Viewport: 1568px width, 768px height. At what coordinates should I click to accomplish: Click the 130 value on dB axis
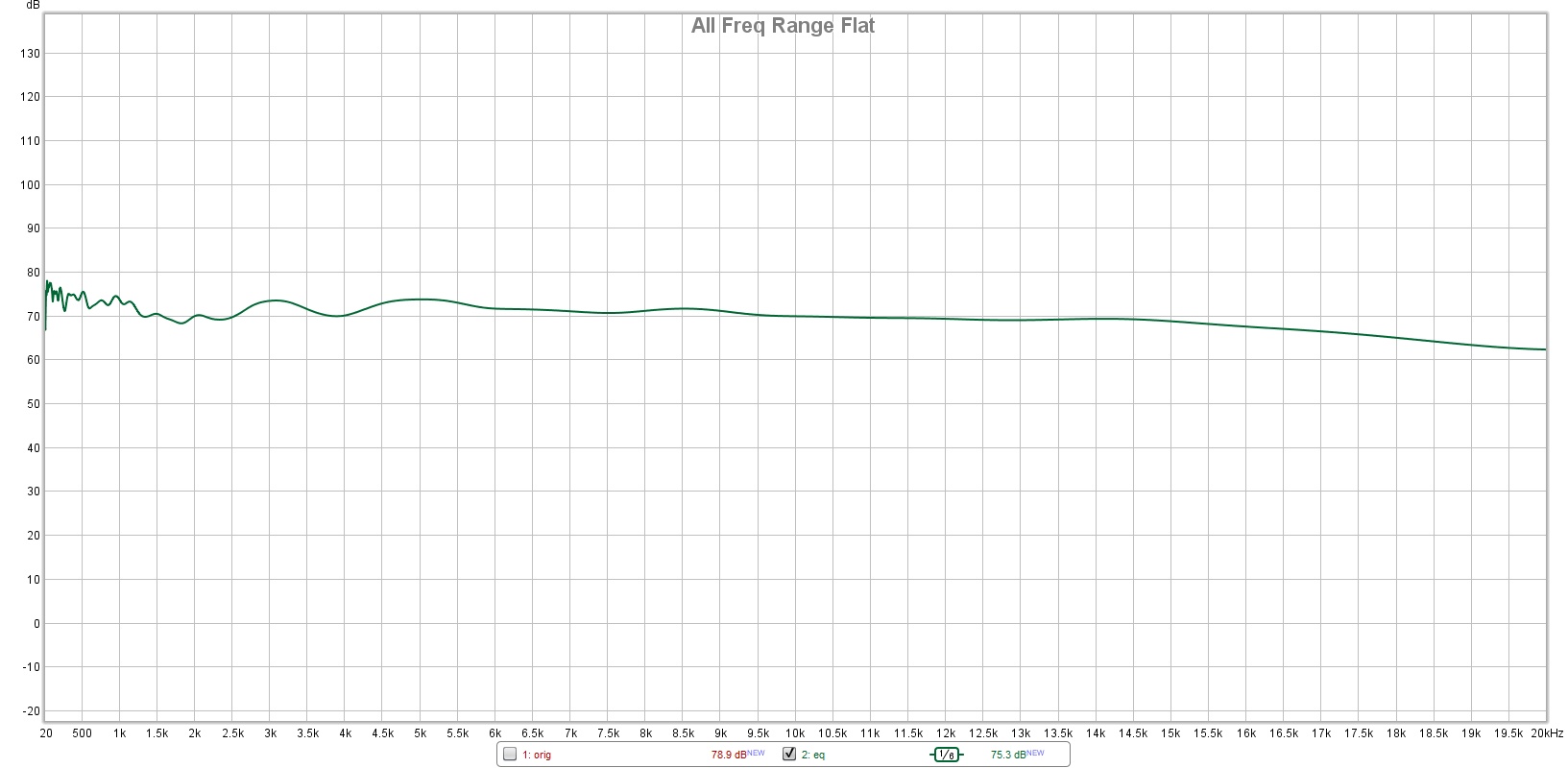pos(30,54)
